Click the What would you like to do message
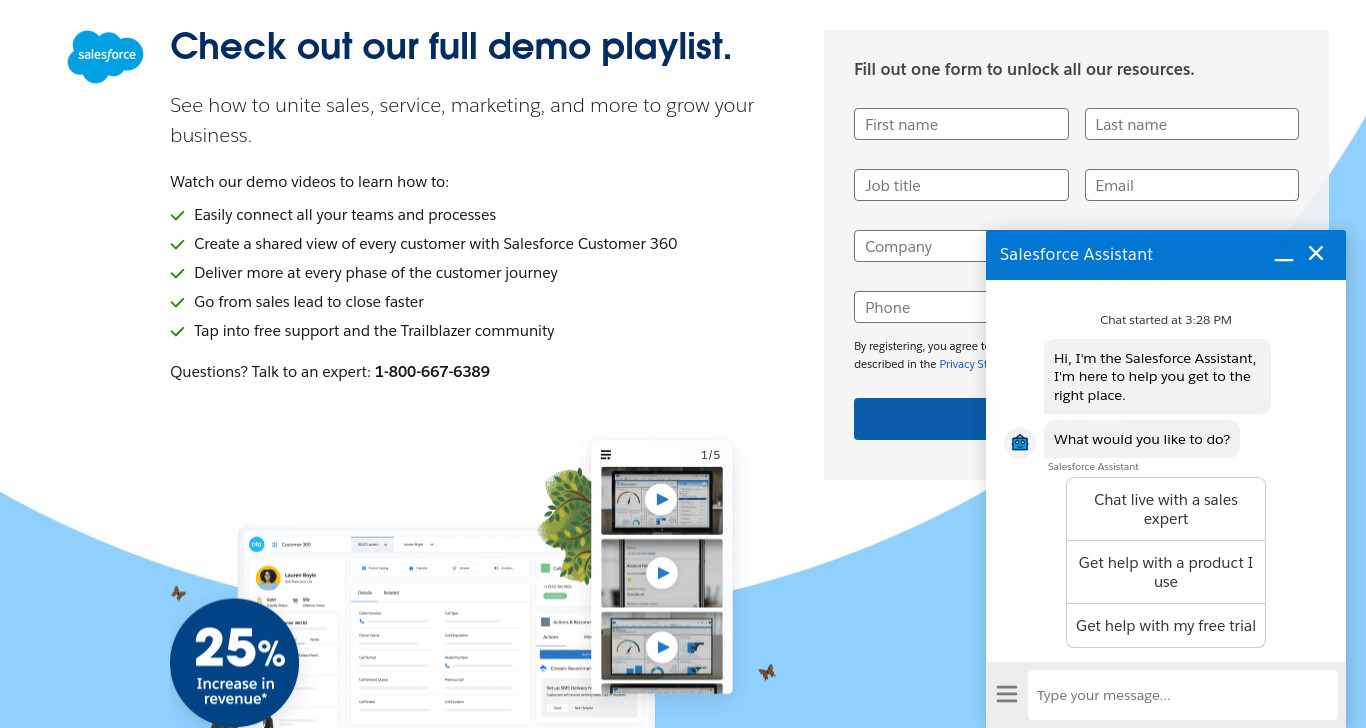Viewport: 1366px width, 728px height. click(x=1142, y=439)
